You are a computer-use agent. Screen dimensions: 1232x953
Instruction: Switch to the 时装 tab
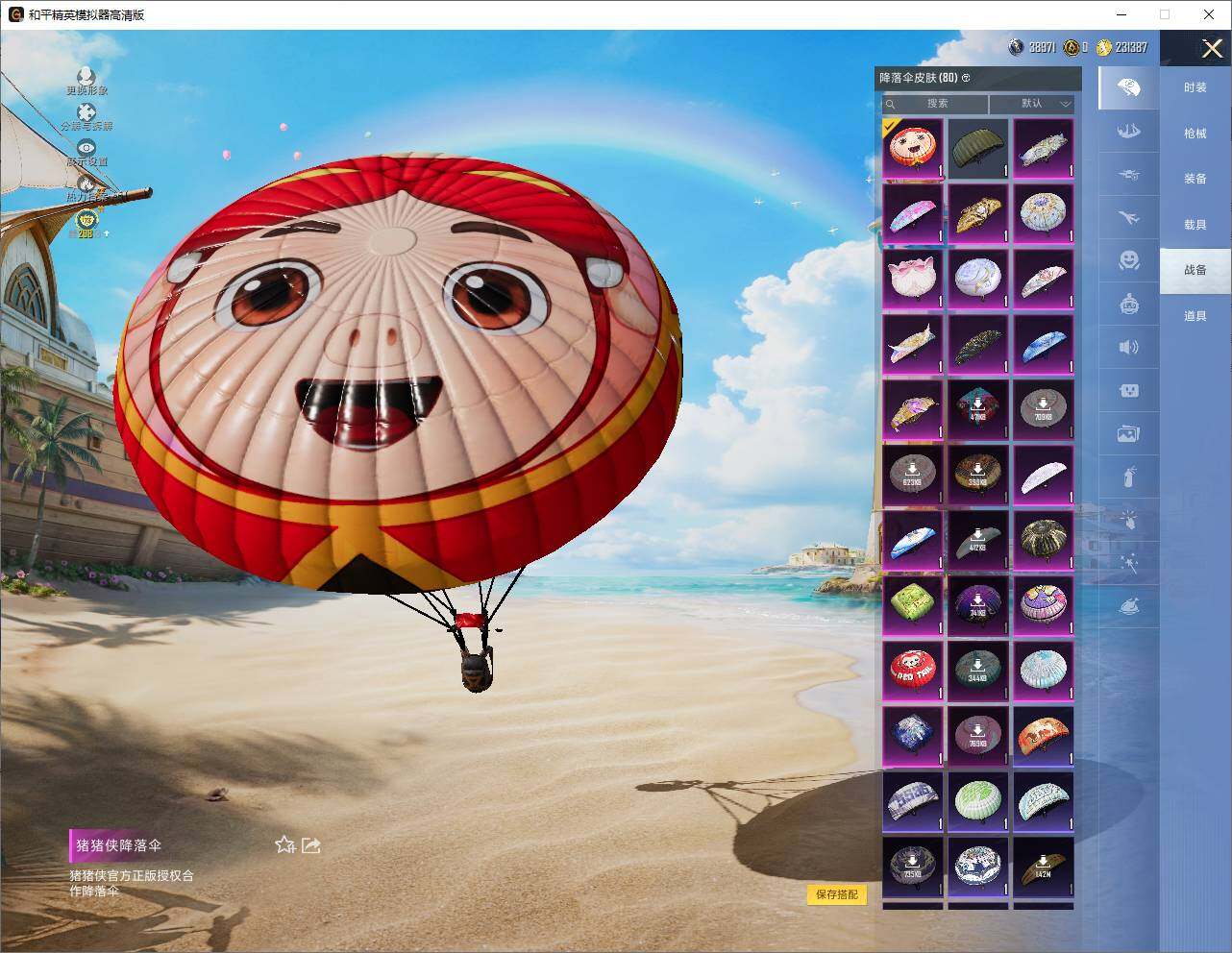coord(1195,87)
